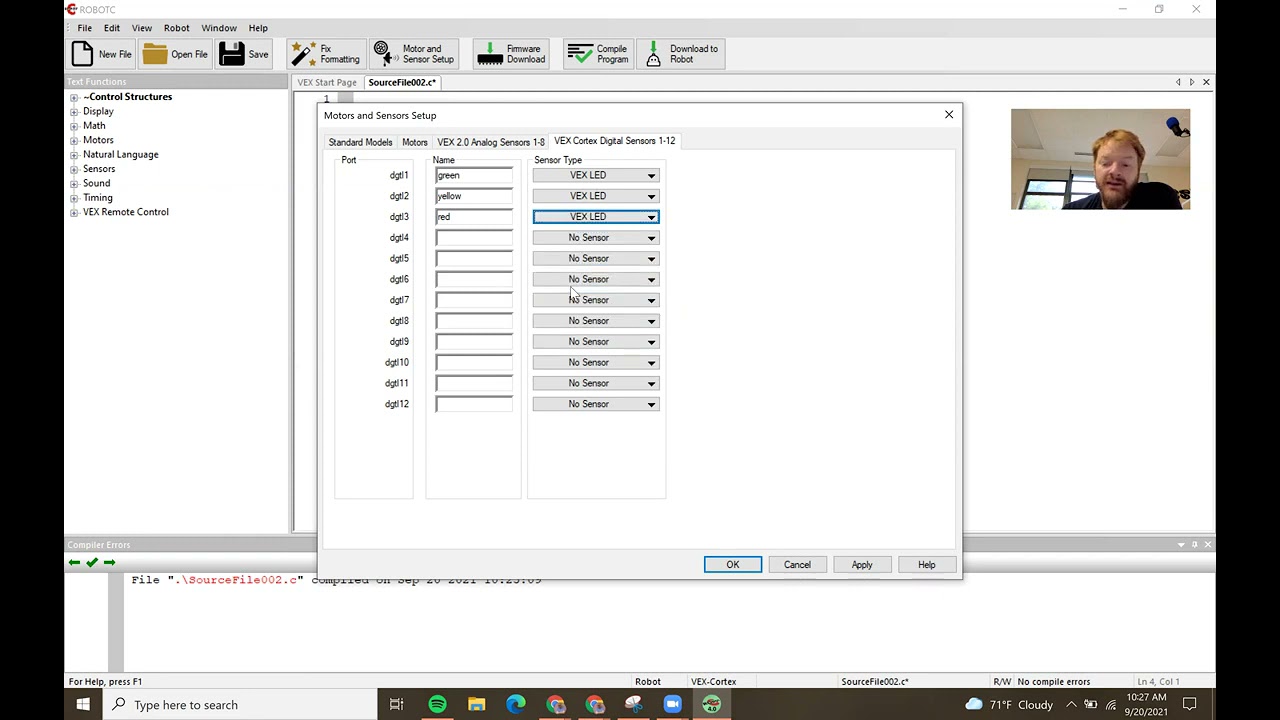
Task: Expand the Control Structures tree node
Action: point(74,97)
